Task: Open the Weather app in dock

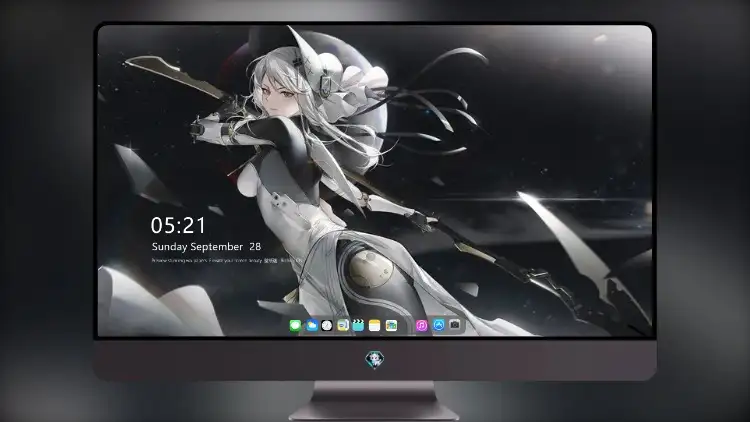Action: [x=311, y=326]
